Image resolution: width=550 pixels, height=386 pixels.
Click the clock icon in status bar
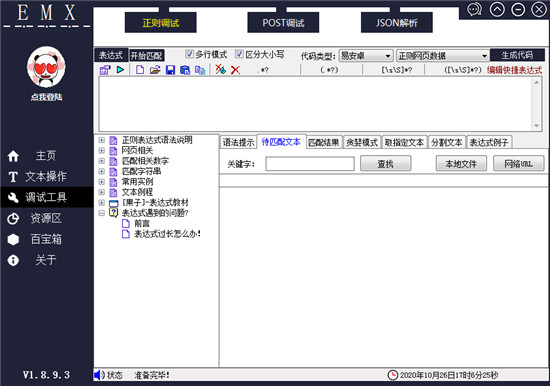tap(393, 375)
